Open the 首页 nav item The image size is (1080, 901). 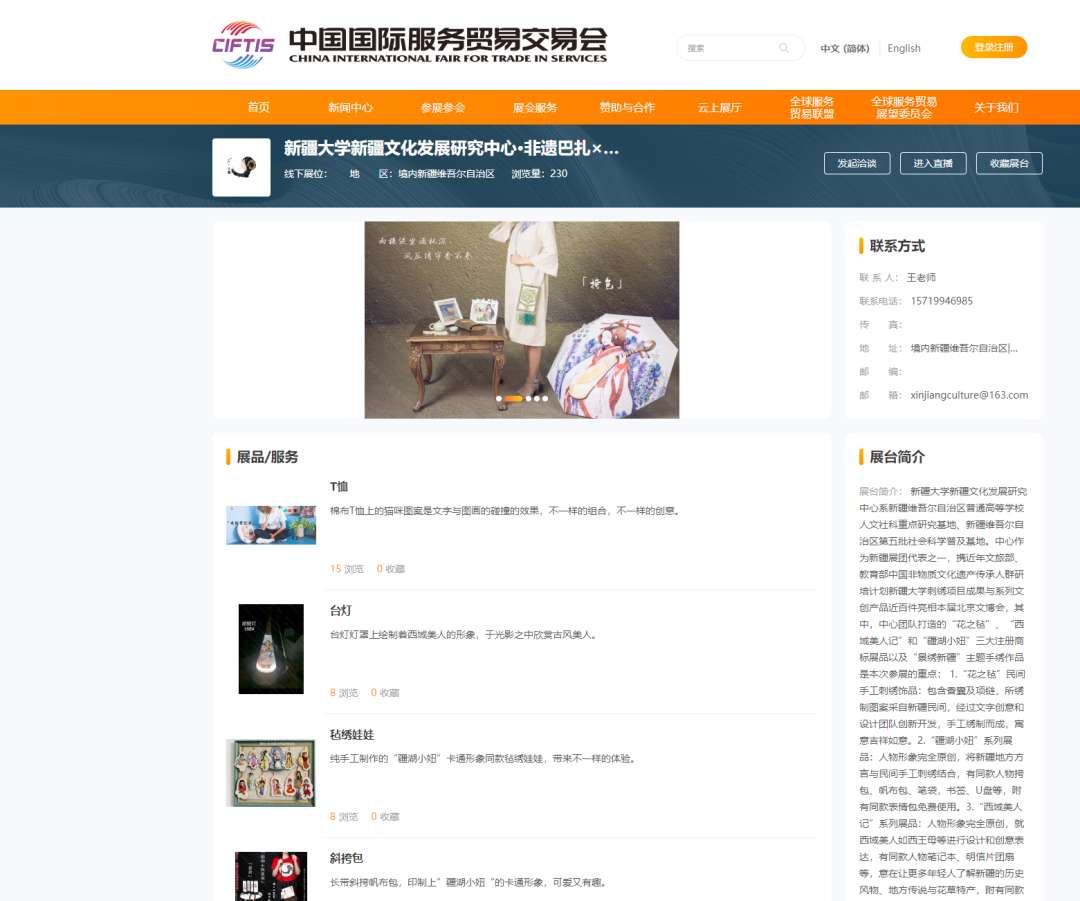pos(259,107)
